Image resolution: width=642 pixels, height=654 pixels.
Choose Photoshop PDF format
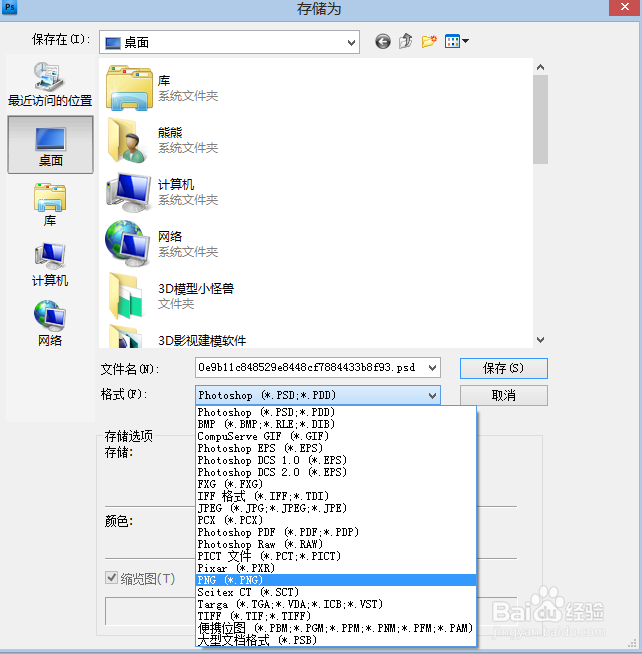(x=336, y=532)
